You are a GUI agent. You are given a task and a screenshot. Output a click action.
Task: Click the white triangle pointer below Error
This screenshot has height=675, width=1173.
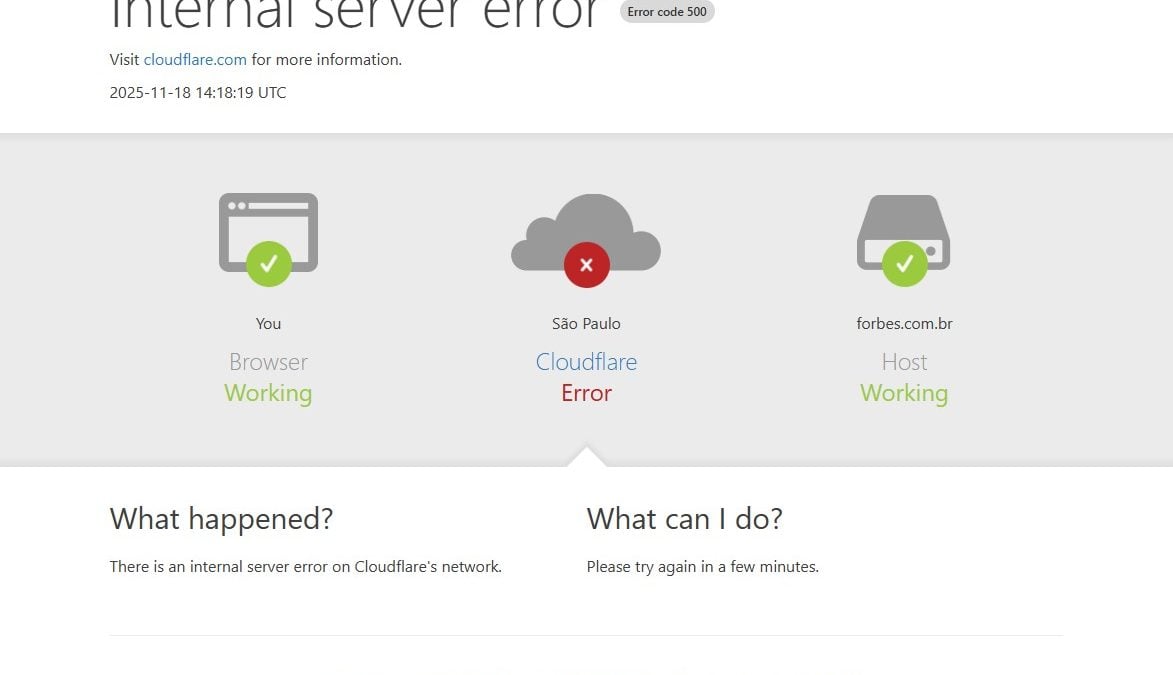coord(586,457)
